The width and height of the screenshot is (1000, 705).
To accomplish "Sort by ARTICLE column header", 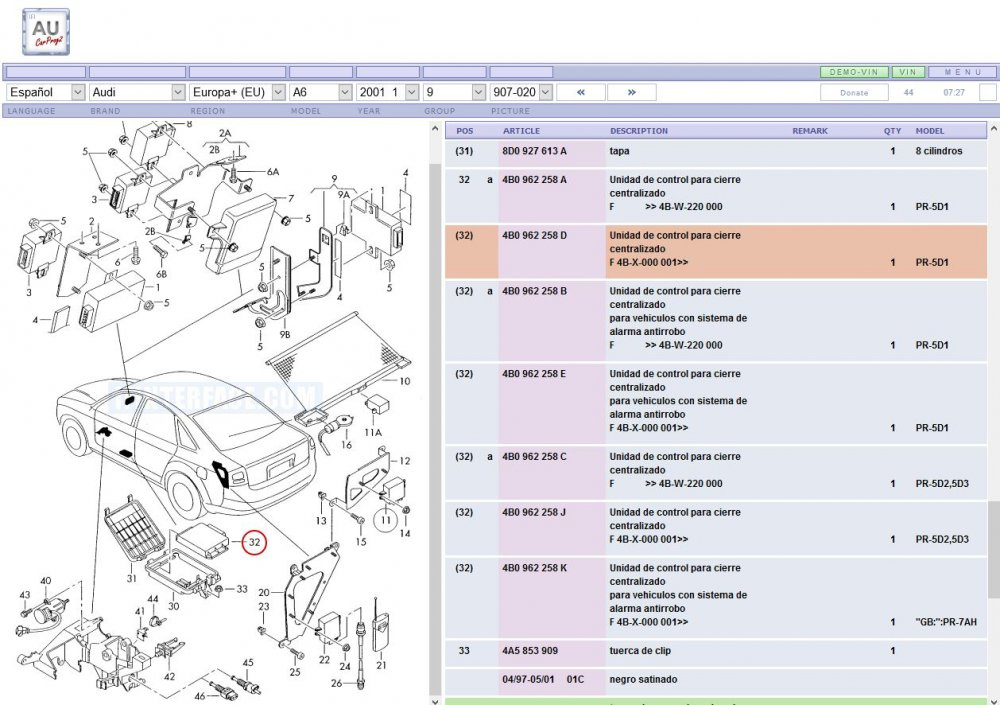I will [x=521, y=131].
